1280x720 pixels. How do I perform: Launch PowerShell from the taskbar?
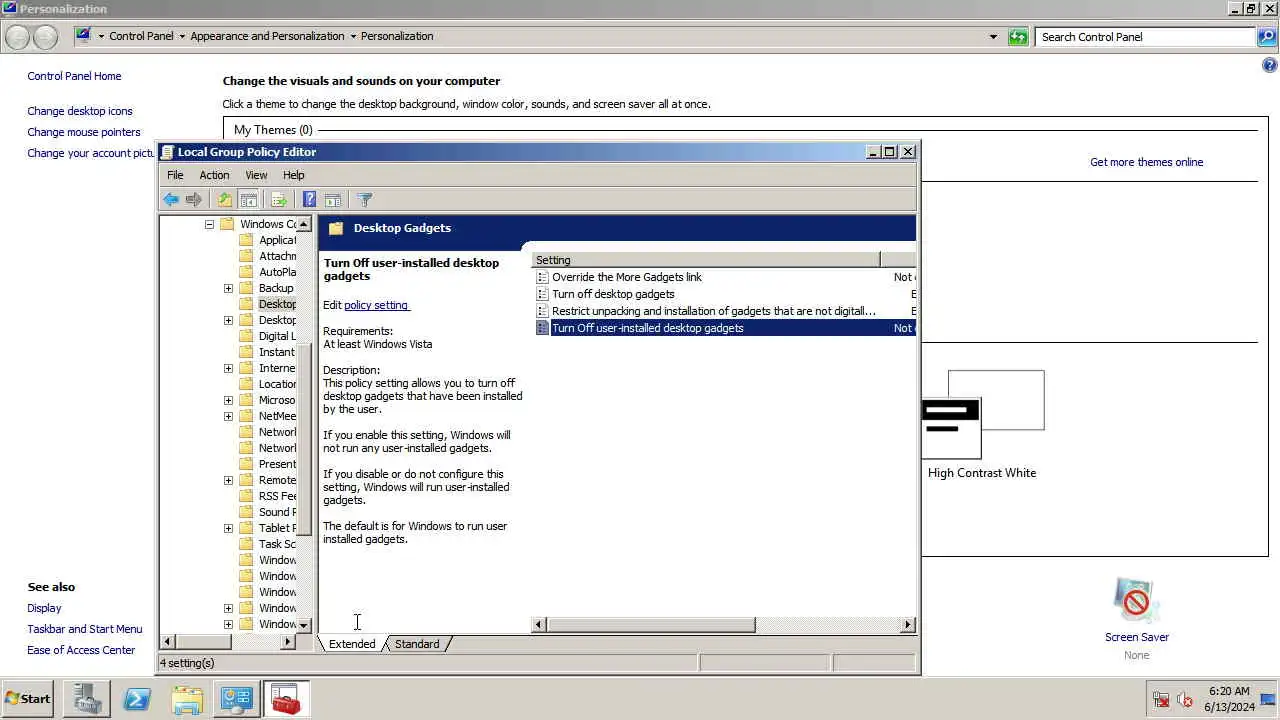137,699
